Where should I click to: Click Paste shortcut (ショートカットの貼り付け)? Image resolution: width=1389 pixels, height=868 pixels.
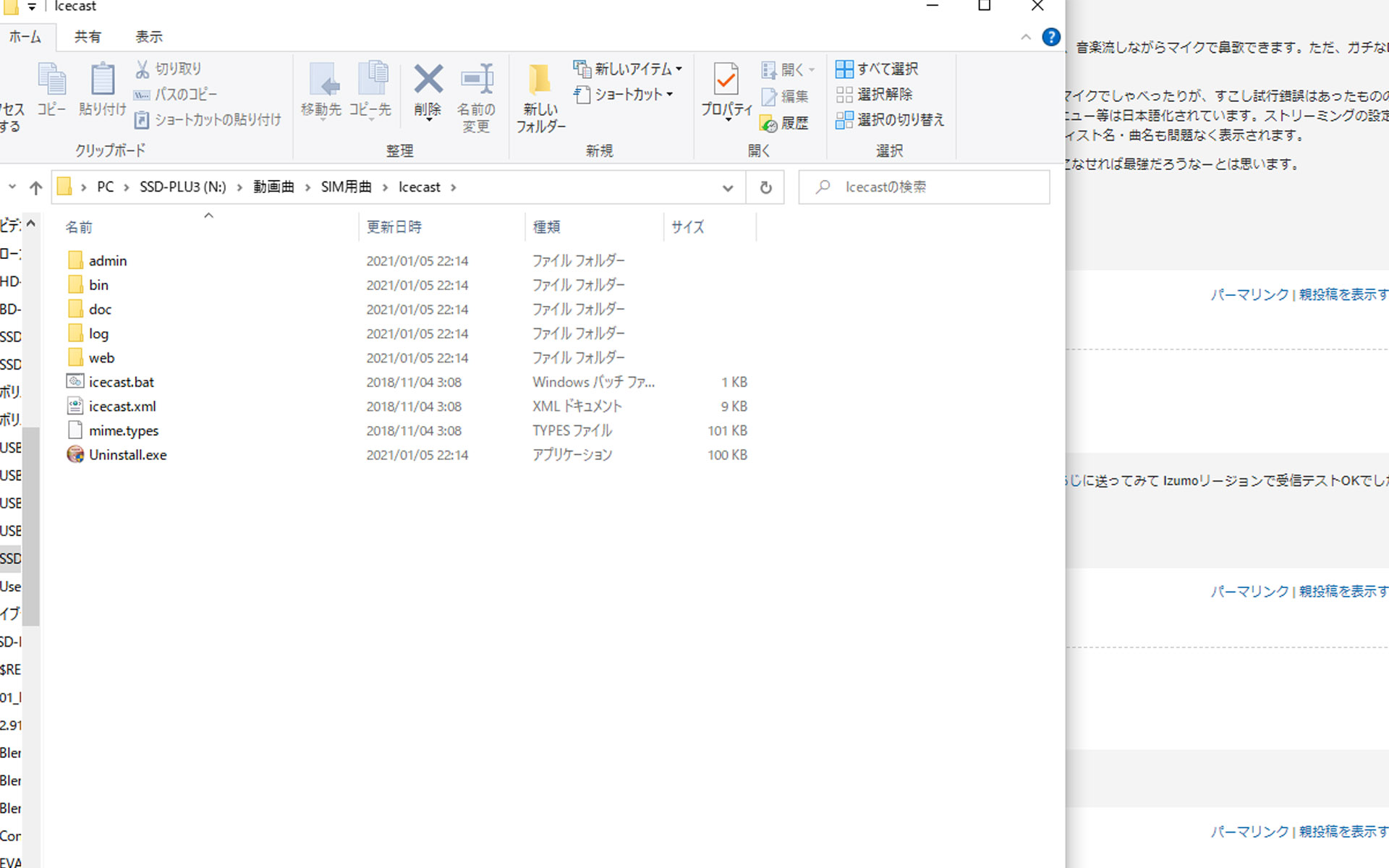(x=208, y=119)
